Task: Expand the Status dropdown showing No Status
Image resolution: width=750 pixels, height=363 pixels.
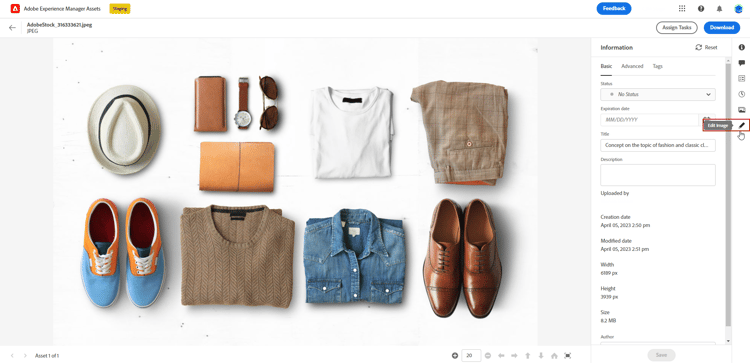Action: (658, 94)
